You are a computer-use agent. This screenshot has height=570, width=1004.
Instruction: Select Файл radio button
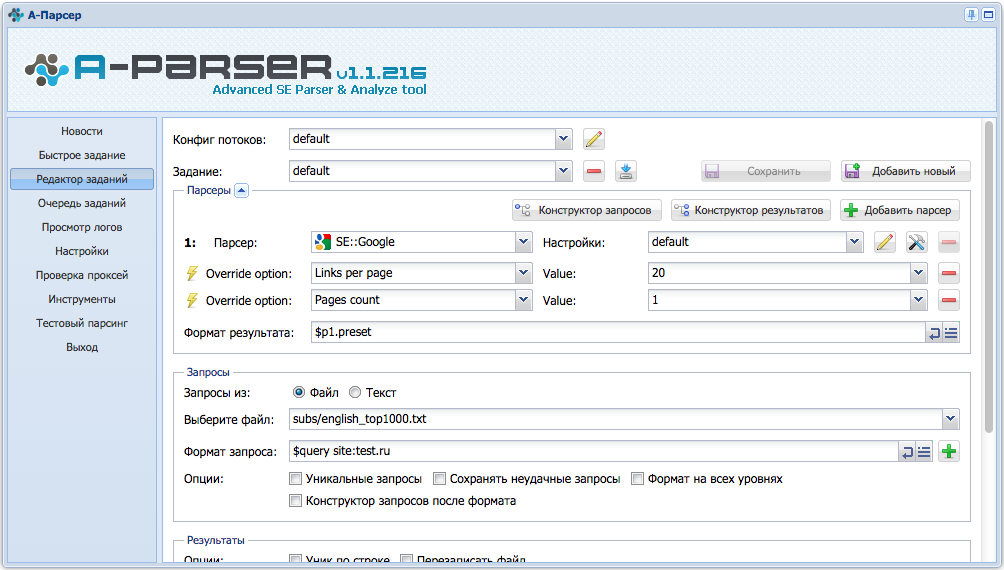[298, 392]
